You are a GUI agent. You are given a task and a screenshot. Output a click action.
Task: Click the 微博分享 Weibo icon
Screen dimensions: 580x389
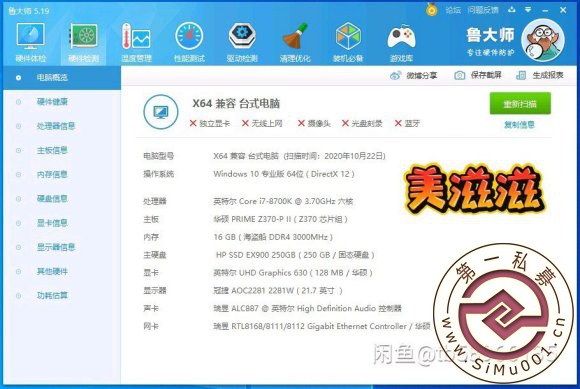click(395, 75)
